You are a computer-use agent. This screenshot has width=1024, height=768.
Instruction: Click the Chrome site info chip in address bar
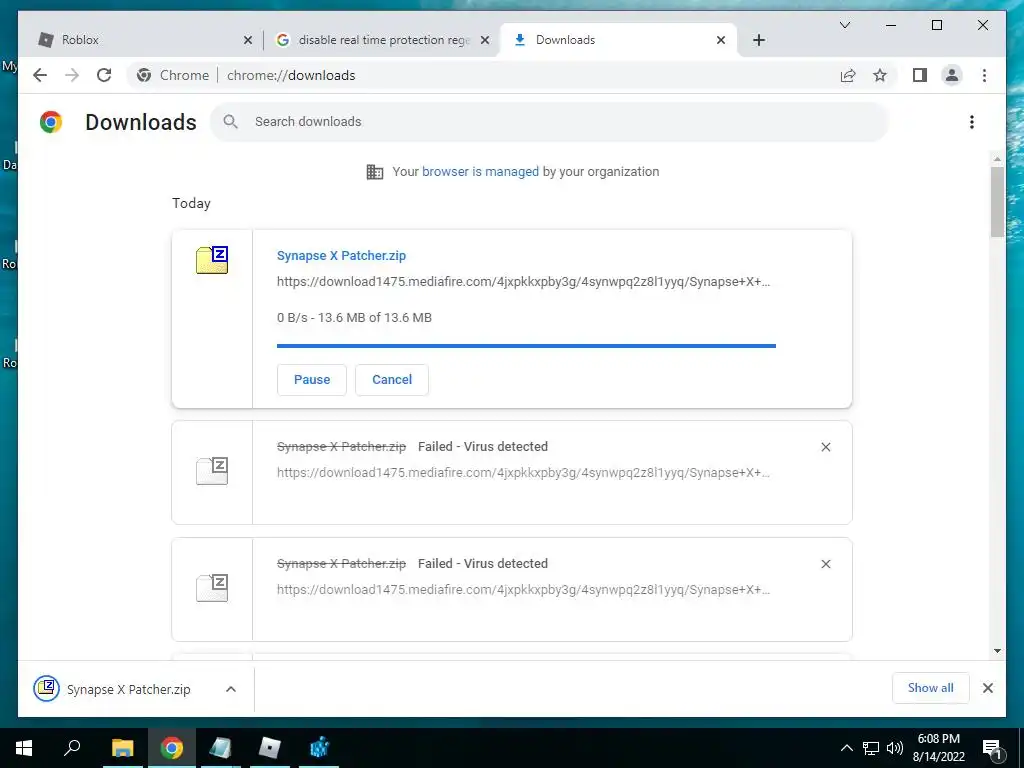(172, 75)
